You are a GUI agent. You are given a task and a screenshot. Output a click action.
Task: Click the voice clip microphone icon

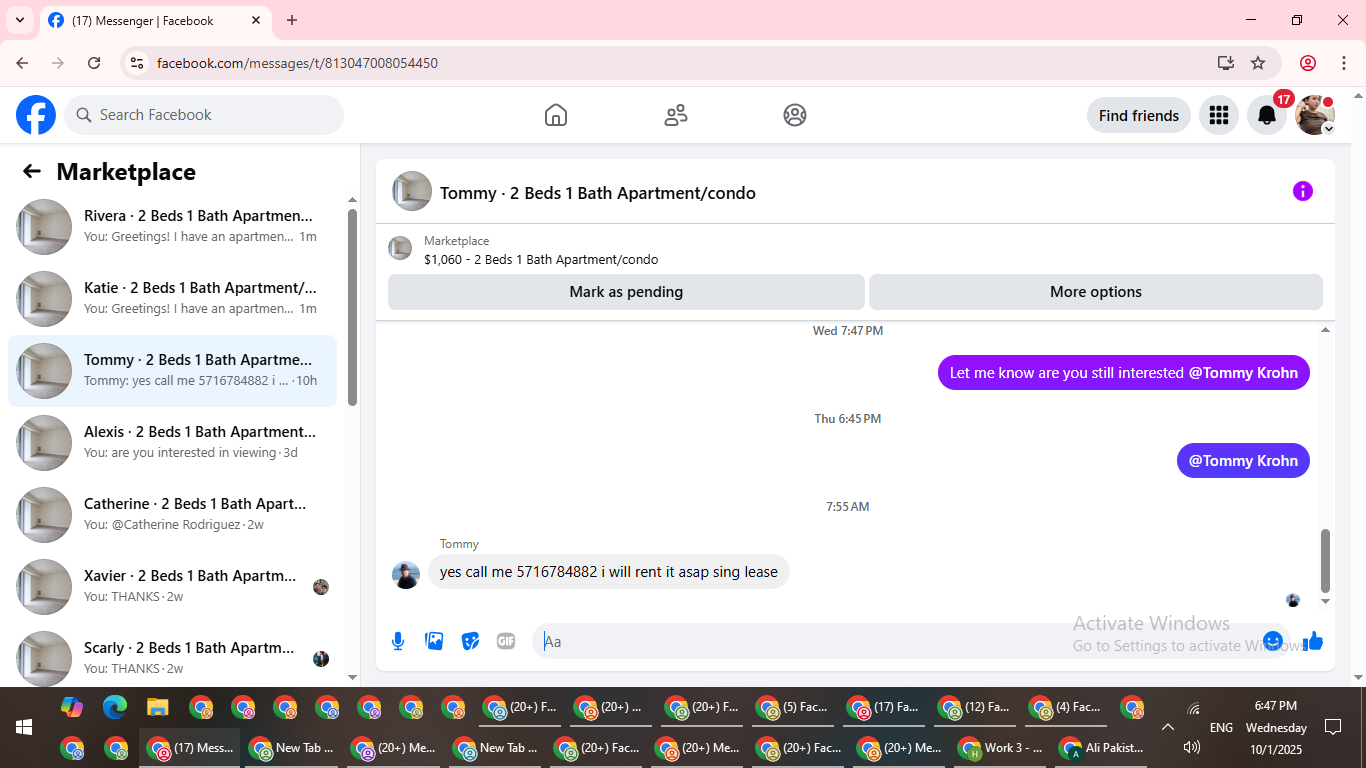click(398, 641)
